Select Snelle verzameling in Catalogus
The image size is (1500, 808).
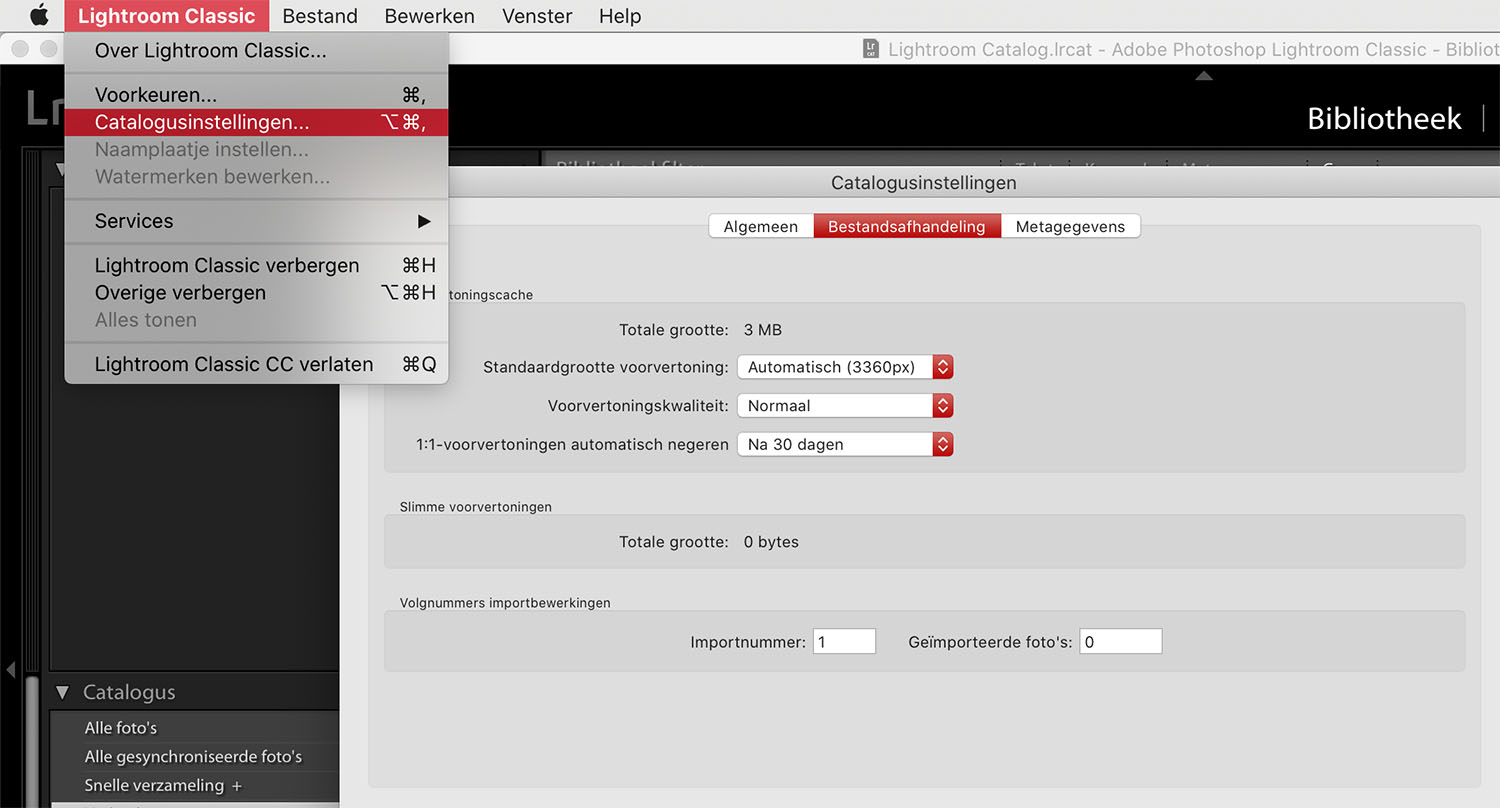[x=155, y=786]
